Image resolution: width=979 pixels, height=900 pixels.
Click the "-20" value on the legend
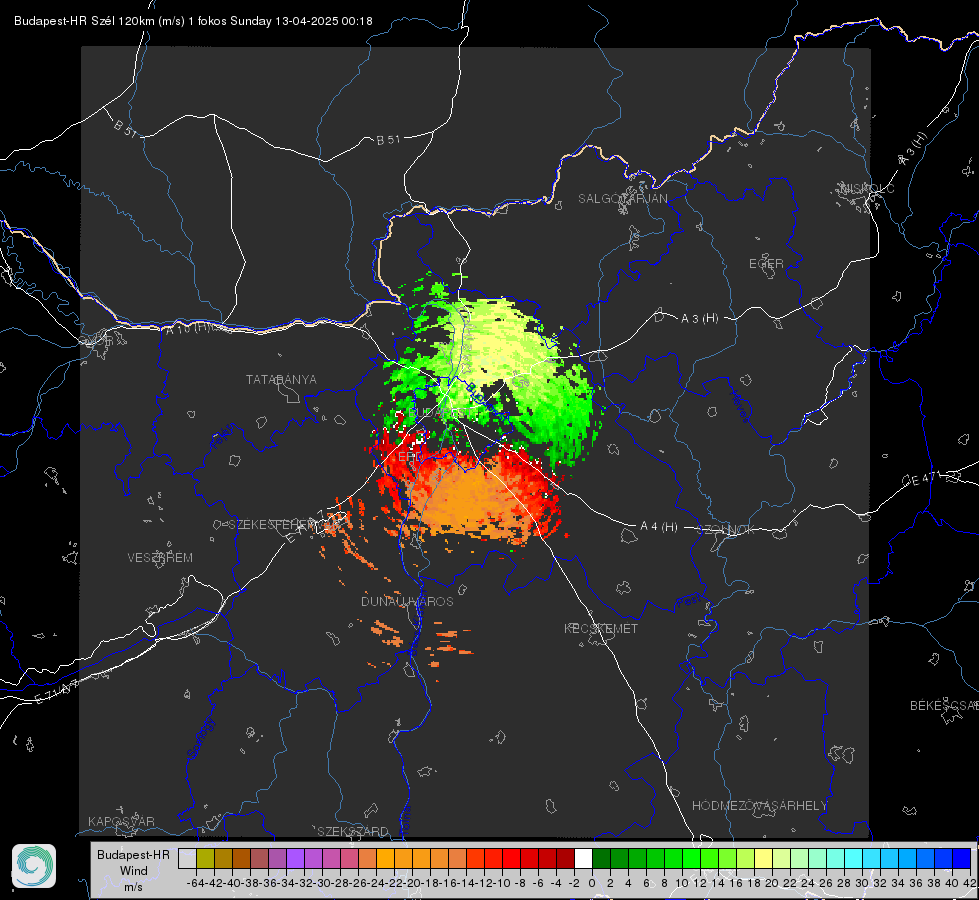click(x=411, y=883)
